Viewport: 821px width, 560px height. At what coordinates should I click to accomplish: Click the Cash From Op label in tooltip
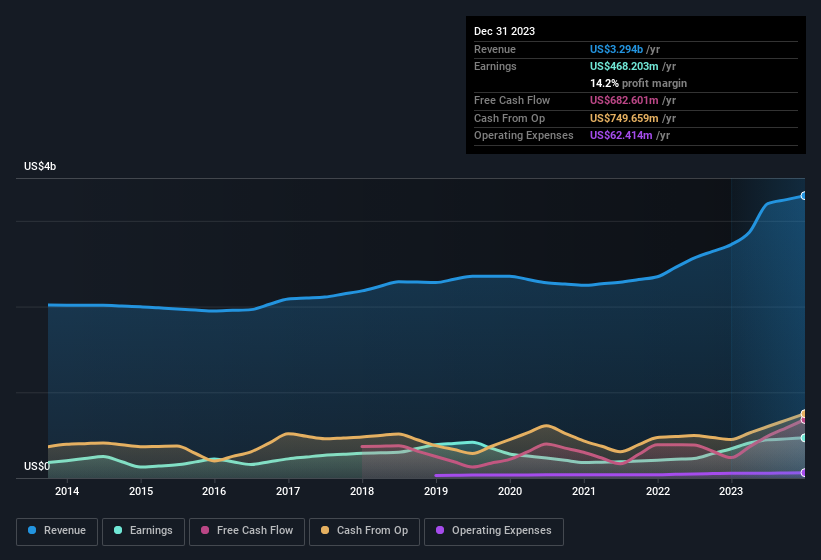coord(509,118)
